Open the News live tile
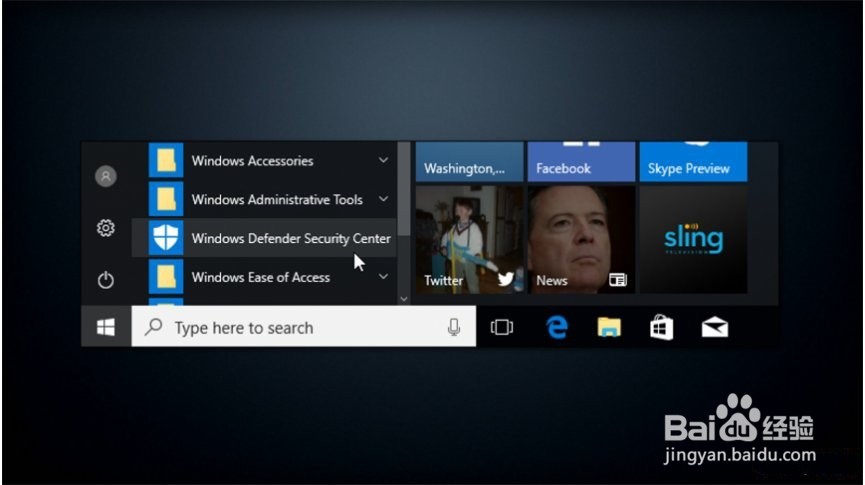Screen dimensions: 865x485 [581, 239]
